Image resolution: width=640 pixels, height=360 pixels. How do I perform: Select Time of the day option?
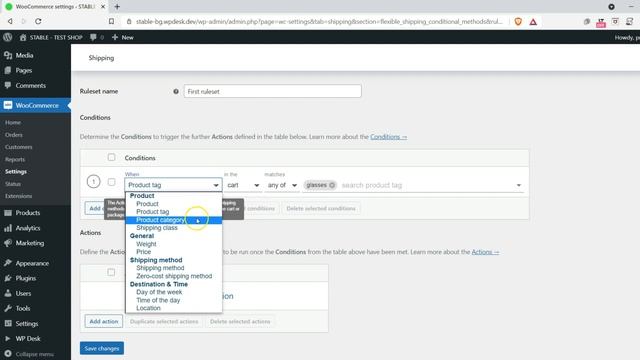click(158, 300)
